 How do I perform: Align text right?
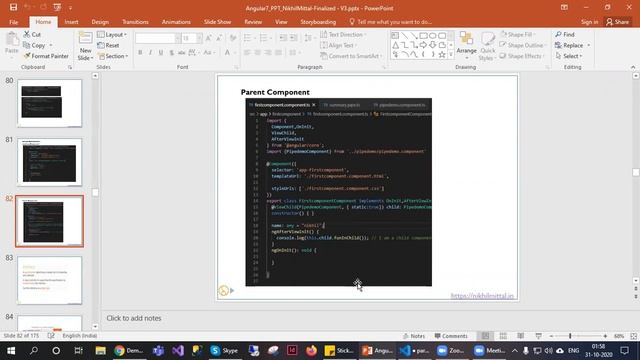point(268,52)
